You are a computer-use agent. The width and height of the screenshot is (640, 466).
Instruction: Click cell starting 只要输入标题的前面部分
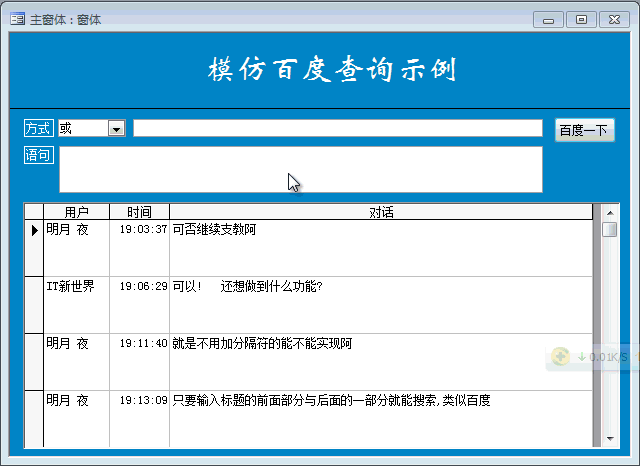point(381,419)
